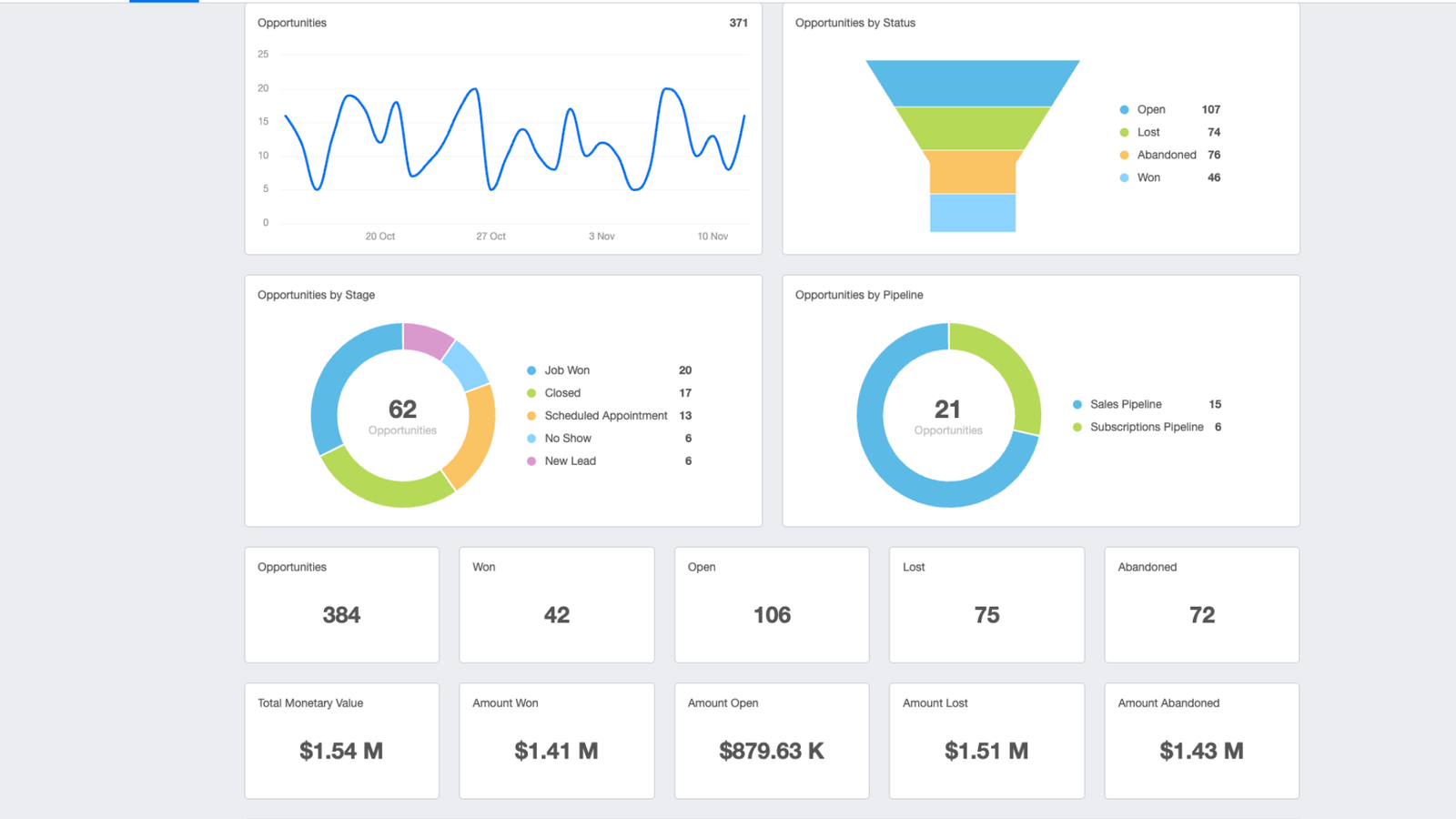Toggle the Open legend entry in status funnel
Image resolution: width=1456 pixels, height=819 pixels.
(x=1150, y=109)
